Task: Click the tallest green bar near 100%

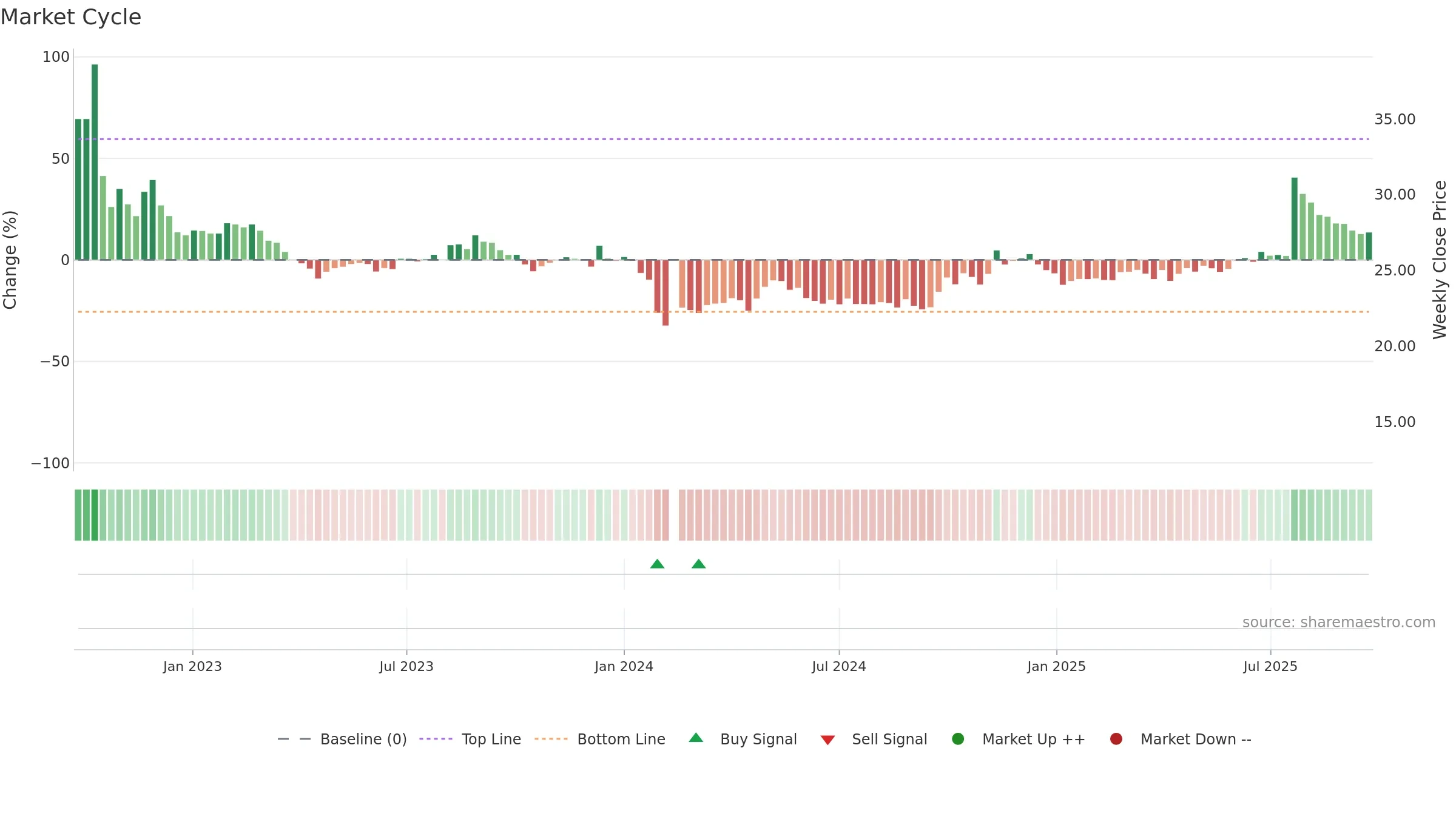Action: click(x=95, y=162)
